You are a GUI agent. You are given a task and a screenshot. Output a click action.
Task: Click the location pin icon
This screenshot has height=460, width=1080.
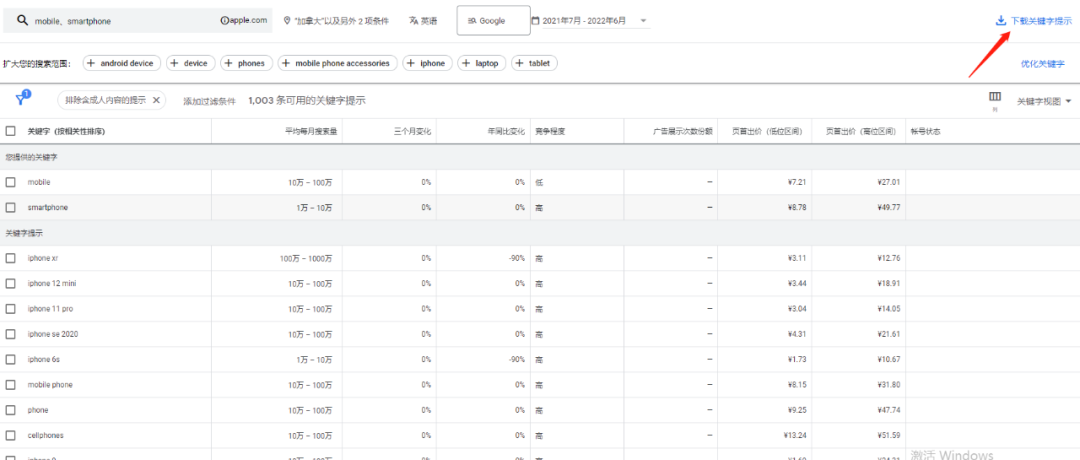(287, 21)
